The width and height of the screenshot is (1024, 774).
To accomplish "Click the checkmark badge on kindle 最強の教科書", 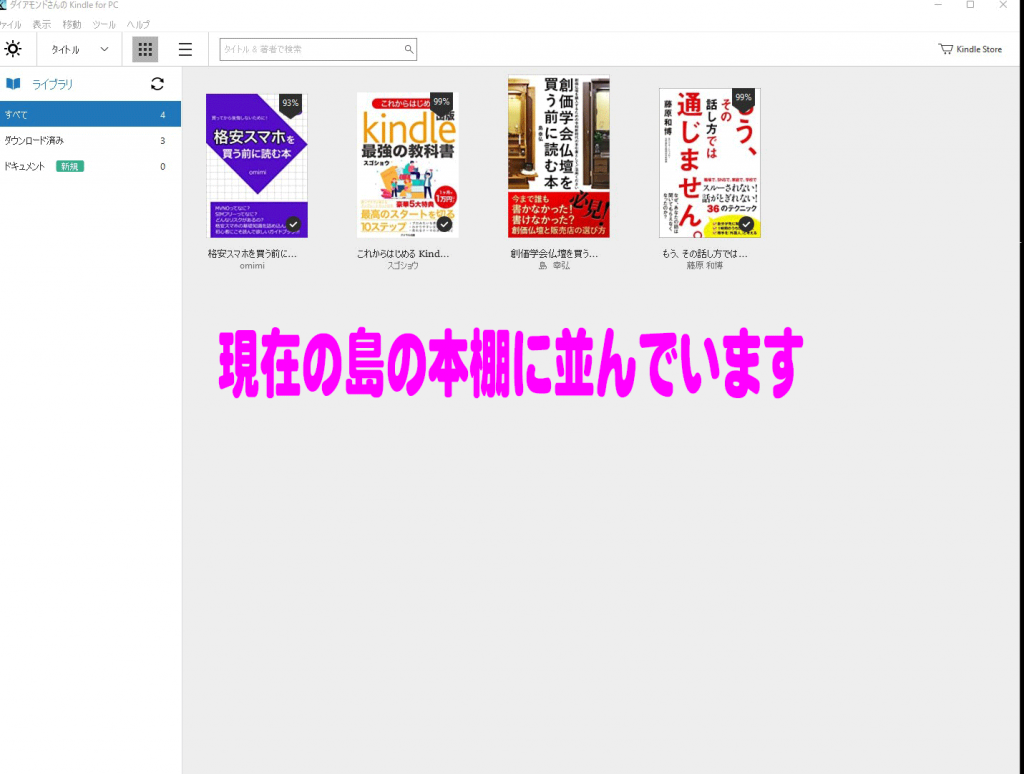I will pos(444,223).
